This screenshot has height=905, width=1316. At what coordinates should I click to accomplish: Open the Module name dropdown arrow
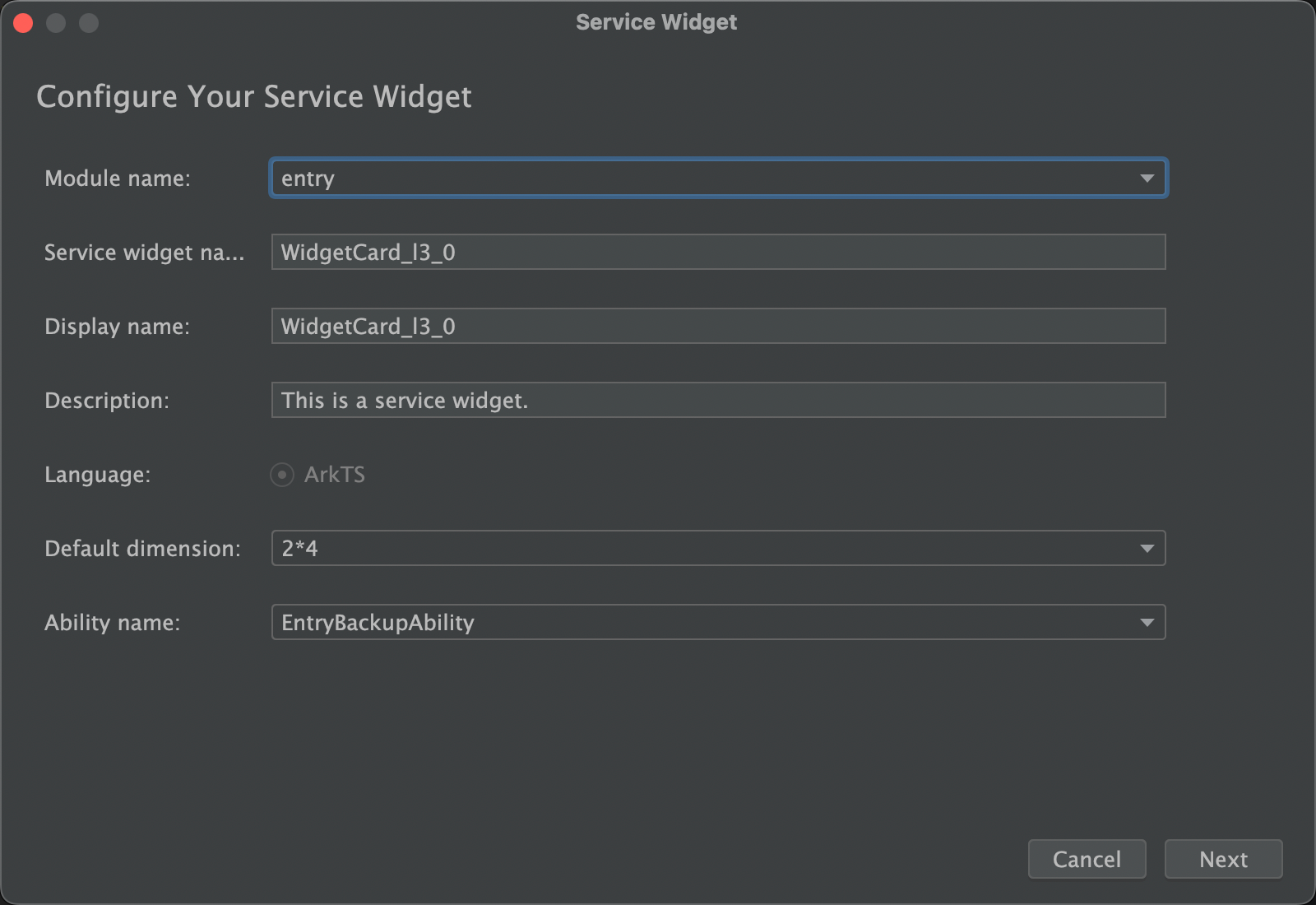(x=1147, y=179)
